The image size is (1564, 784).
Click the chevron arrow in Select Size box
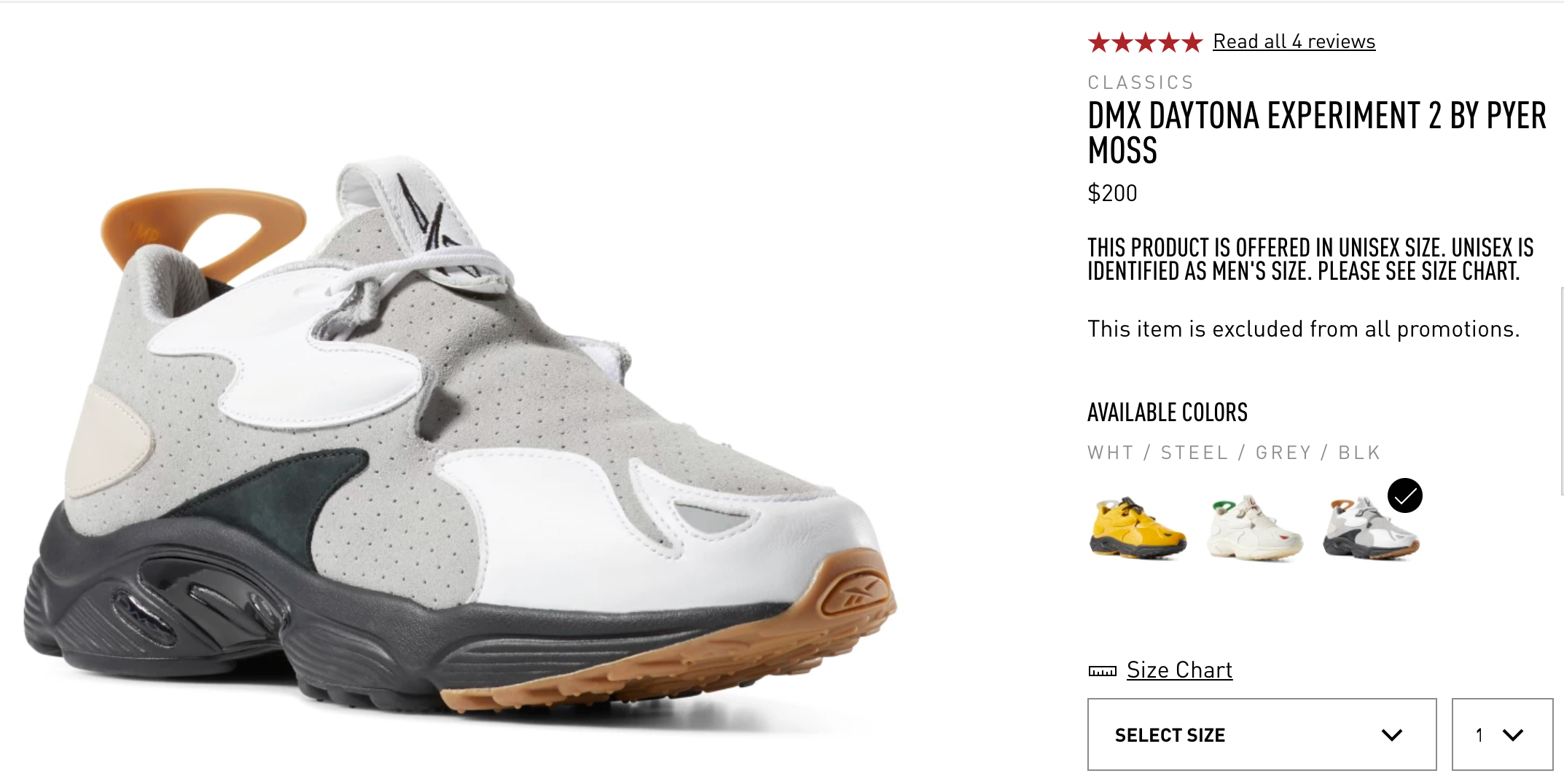coord(1392,735)
